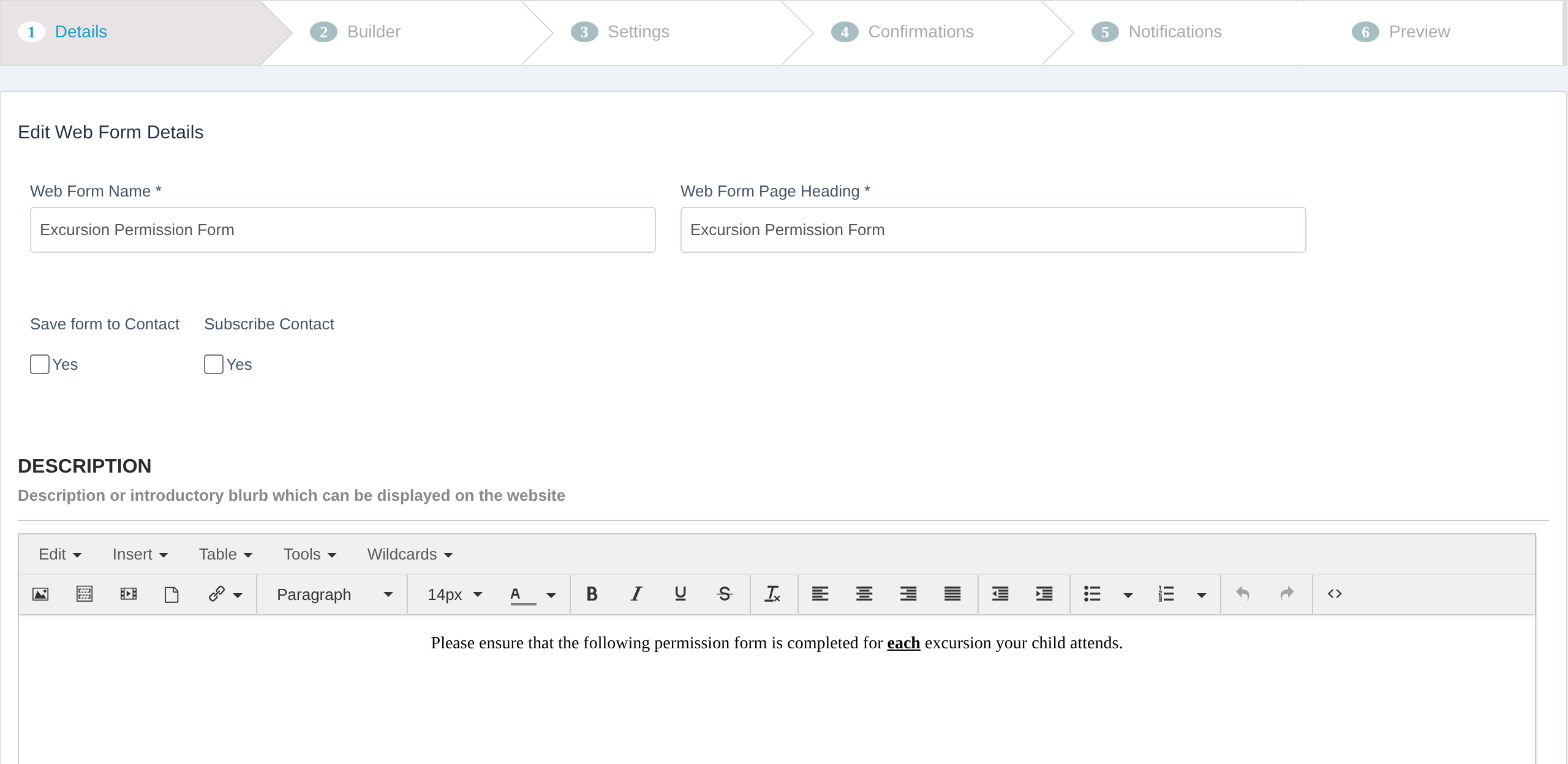The width and height of the screenshot is (1568, 764).
Task: Expand the link options dropdown arrow
Action: point(238,595)
